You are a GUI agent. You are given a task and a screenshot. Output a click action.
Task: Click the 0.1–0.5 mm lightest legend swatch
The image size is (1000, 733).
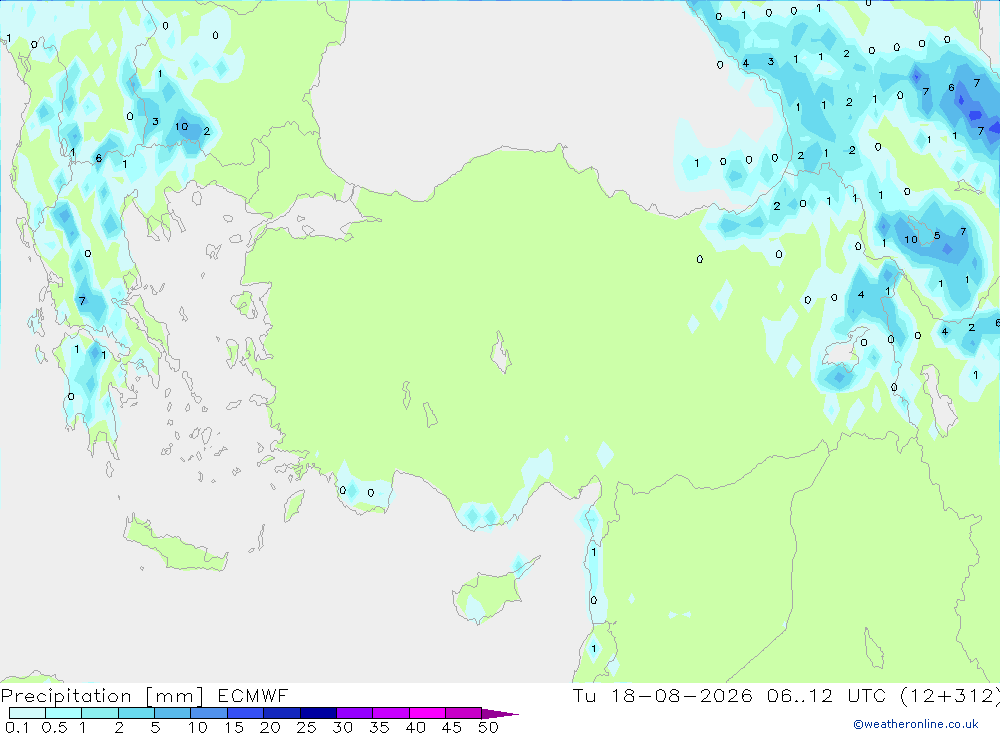pyautogui.click(x=27, y=713)
